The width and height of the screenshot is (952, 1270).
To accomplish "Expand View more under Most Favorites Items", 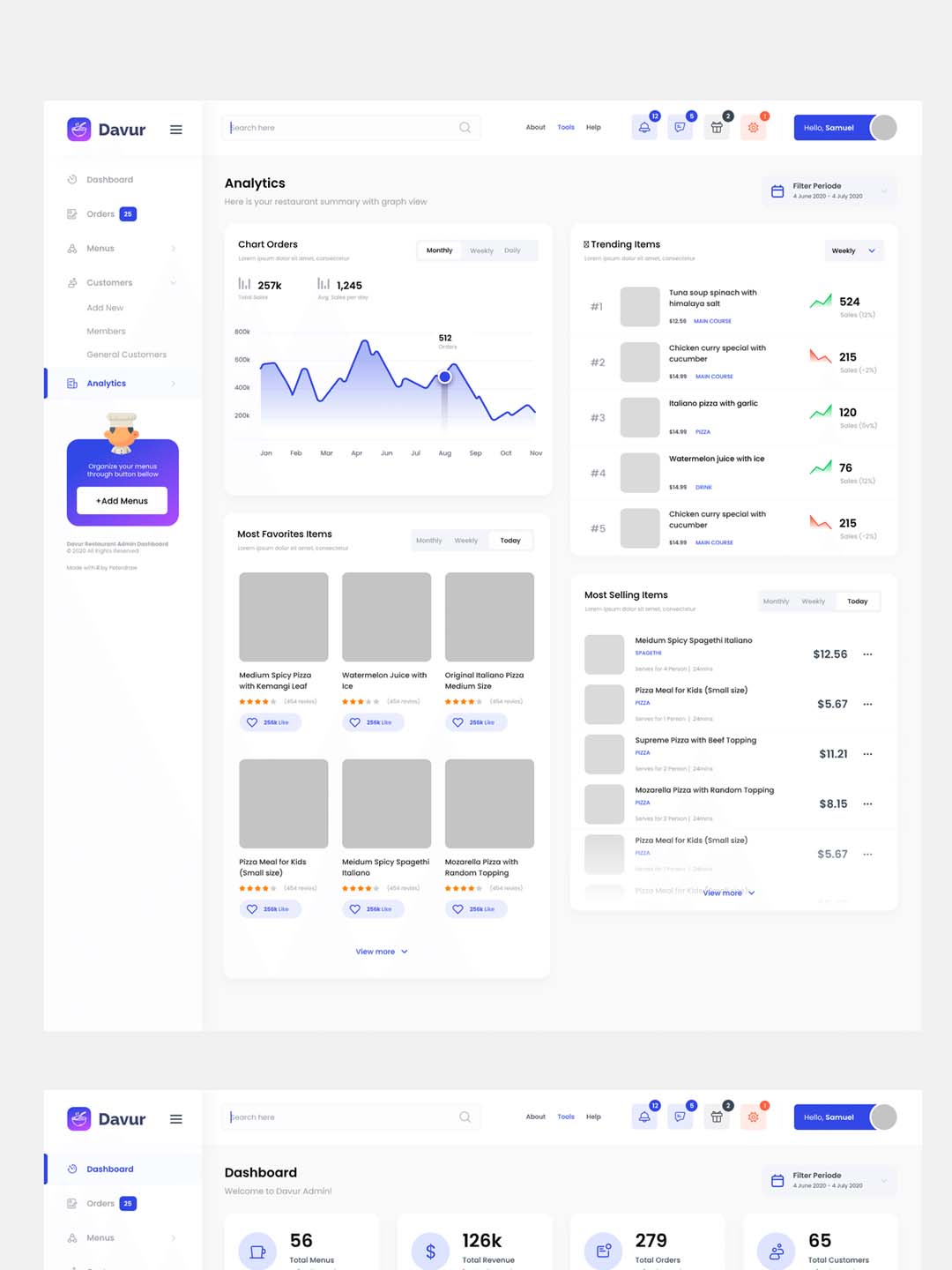I will 381,952.
